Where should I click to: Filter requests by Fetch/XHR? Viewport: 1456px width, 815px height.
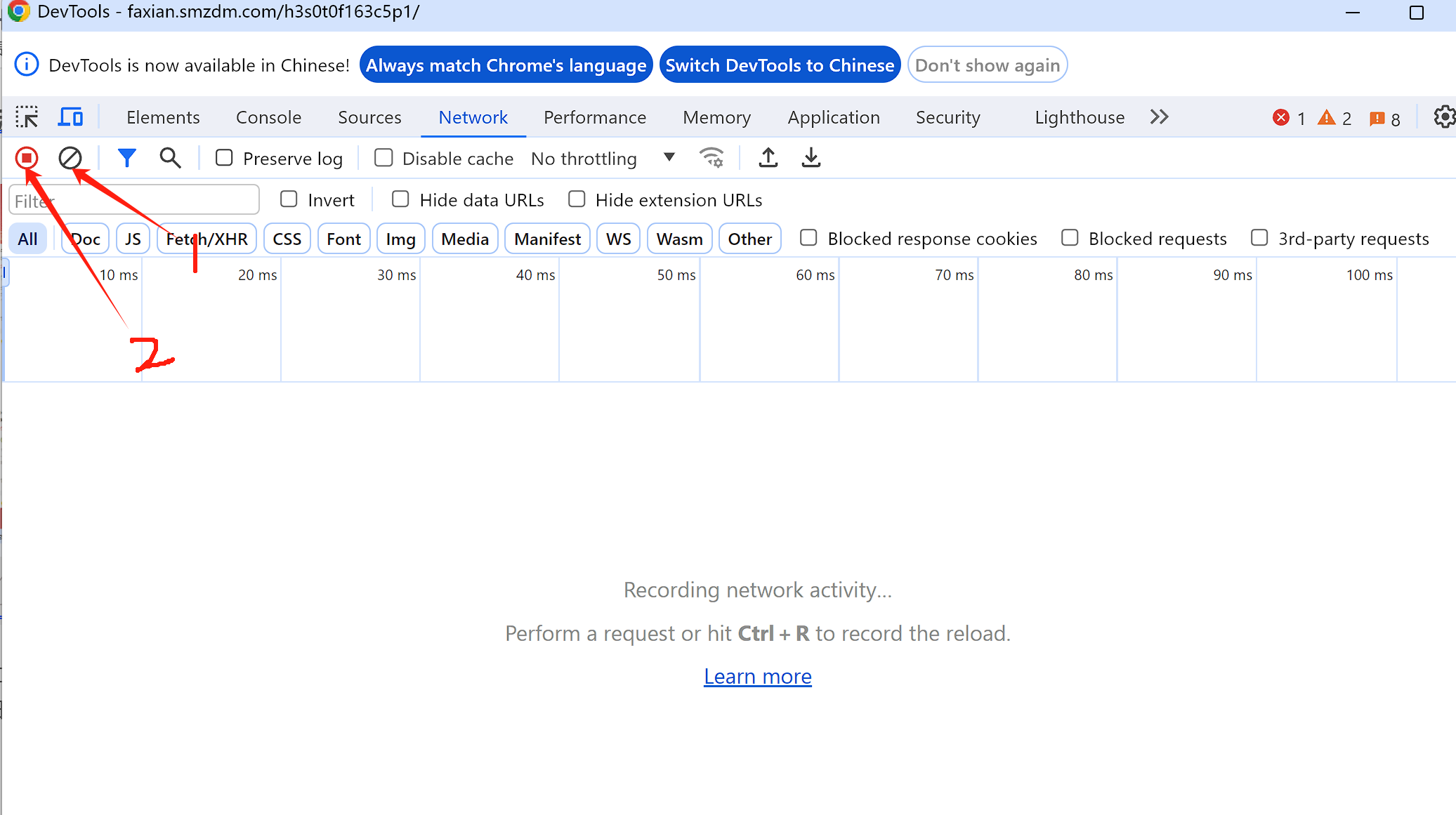206,239
